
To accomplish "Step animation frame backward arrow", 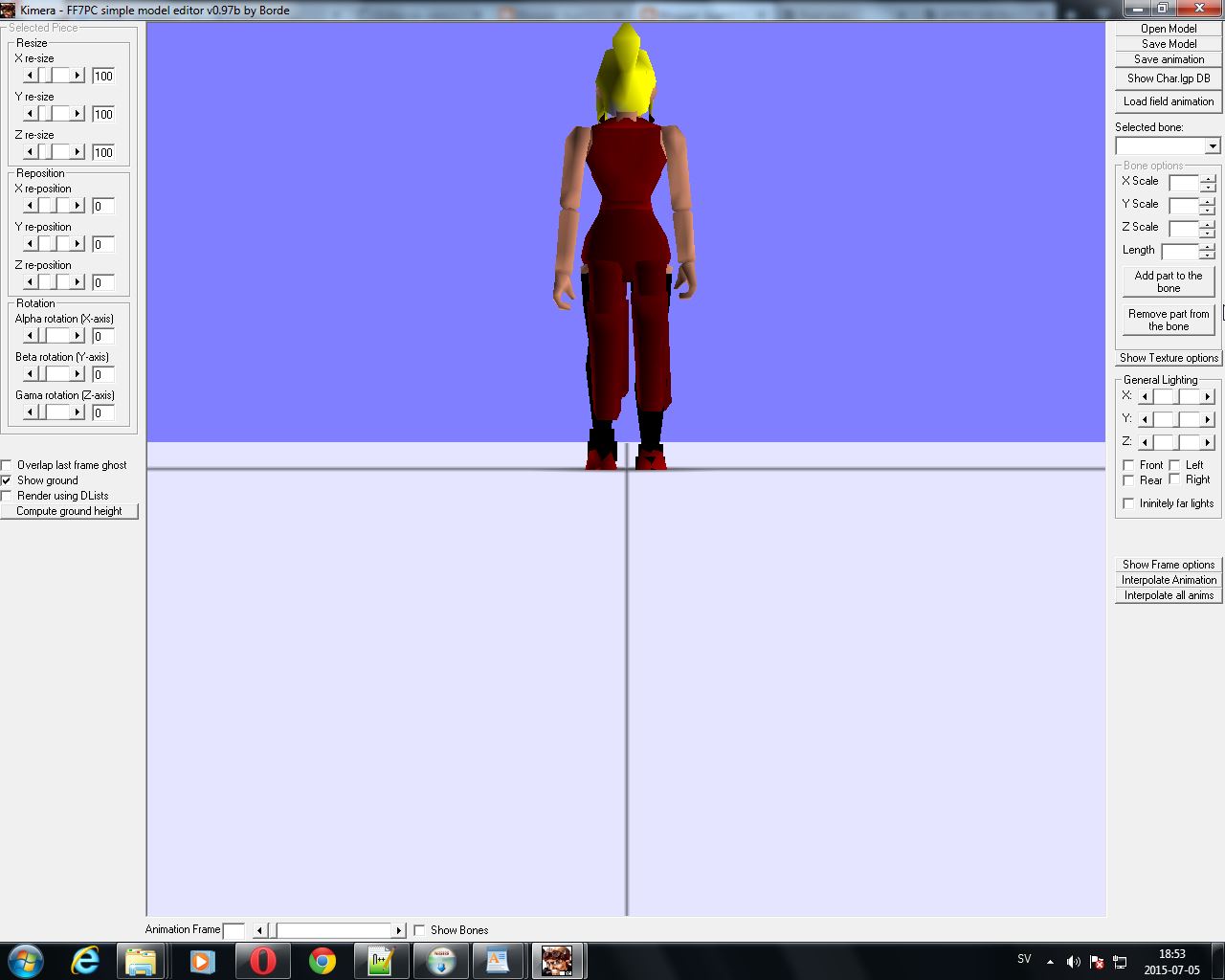I will 259,930.
